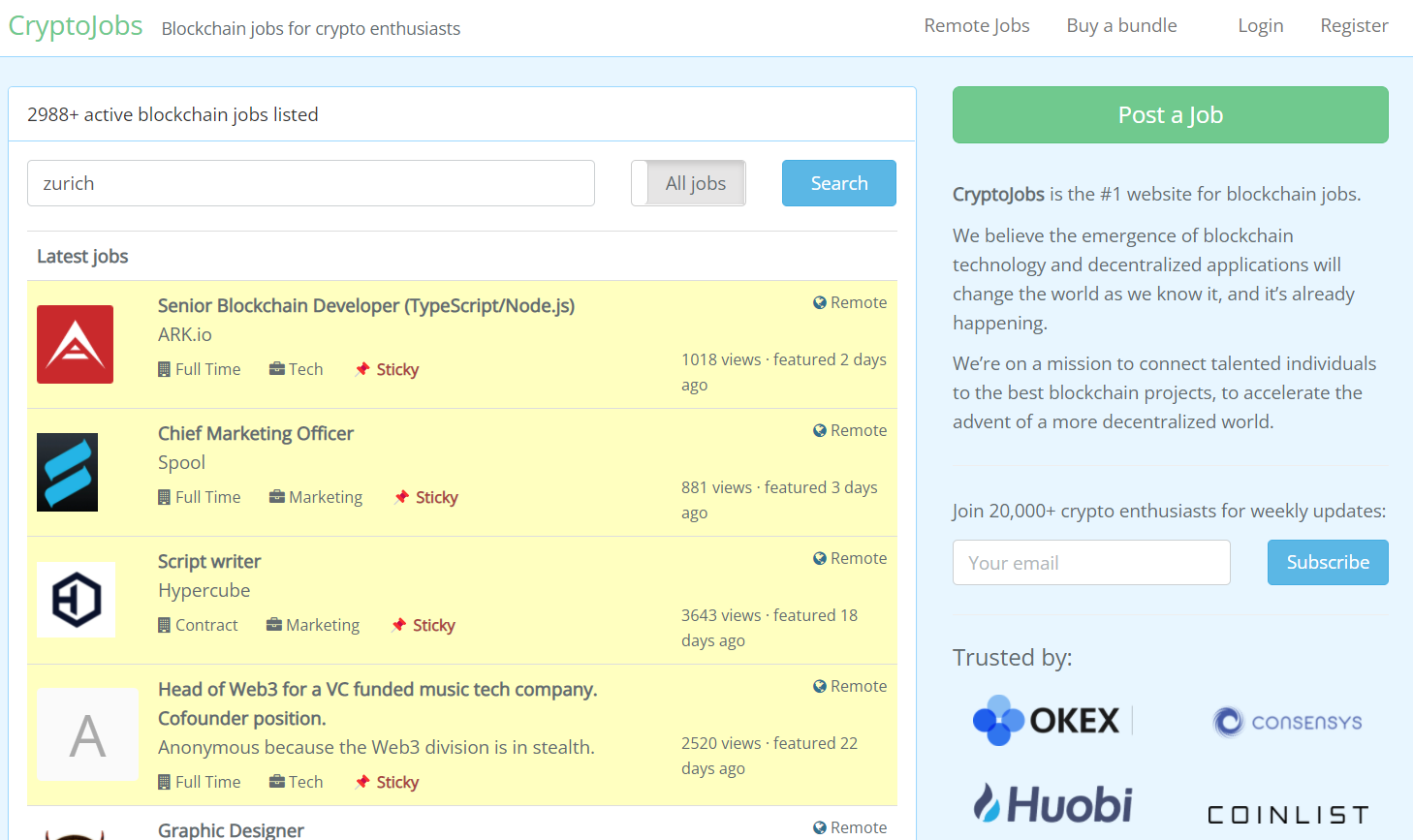
Task: Click briefcase icon on Head of Web3 row
Action: point(277,782)
